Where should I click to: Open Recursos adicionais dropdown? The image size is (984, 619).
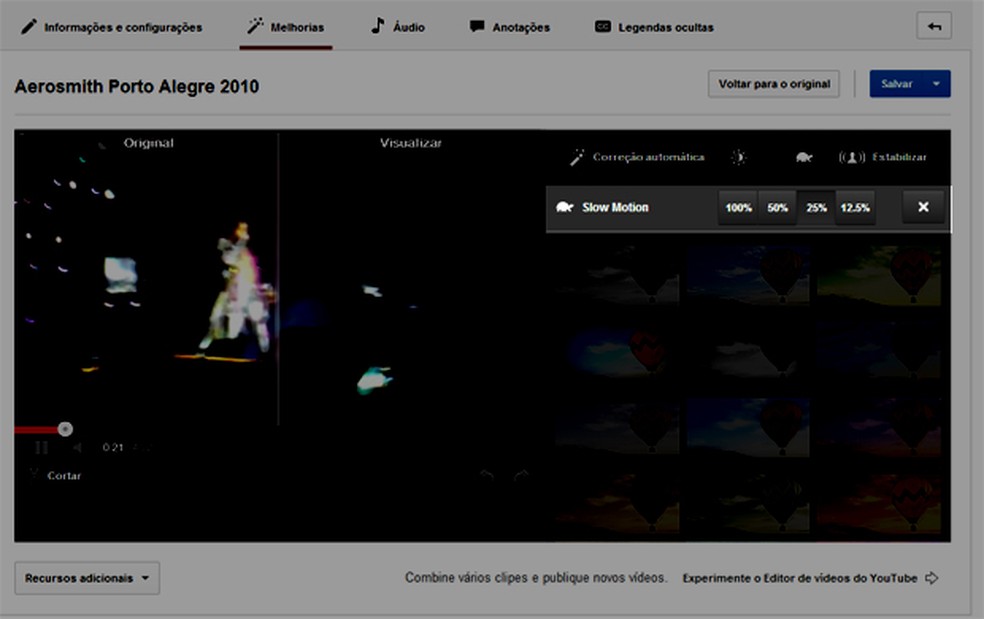[x=87, y=578]
